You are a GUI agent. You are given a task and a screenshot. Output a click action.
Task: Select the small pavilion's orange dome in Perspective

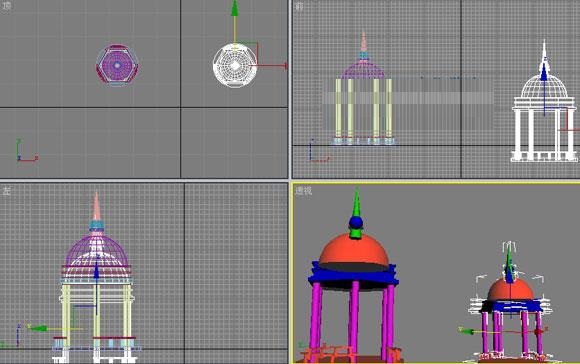coord(511,290)
